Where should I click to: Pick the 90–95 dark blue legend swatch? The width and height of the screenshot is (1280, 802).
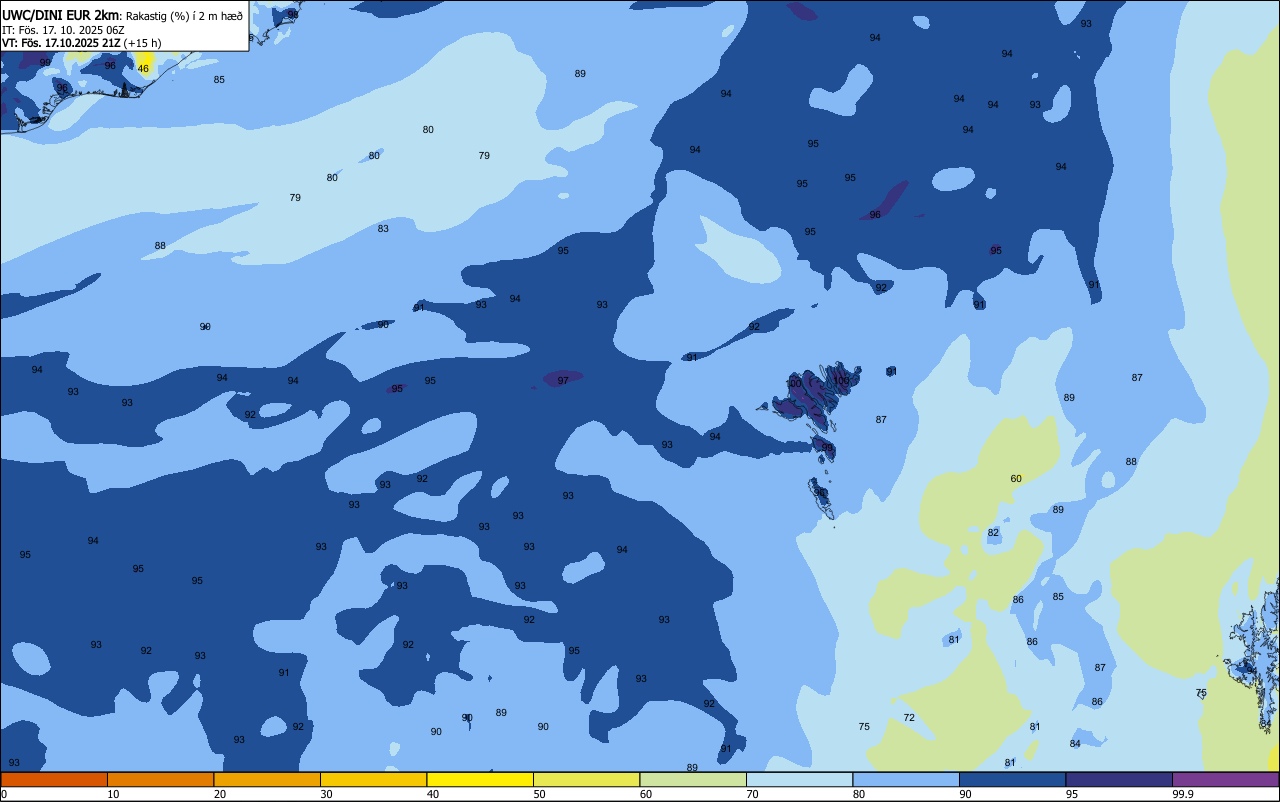pyautogui.click(x=1013, y=779)
